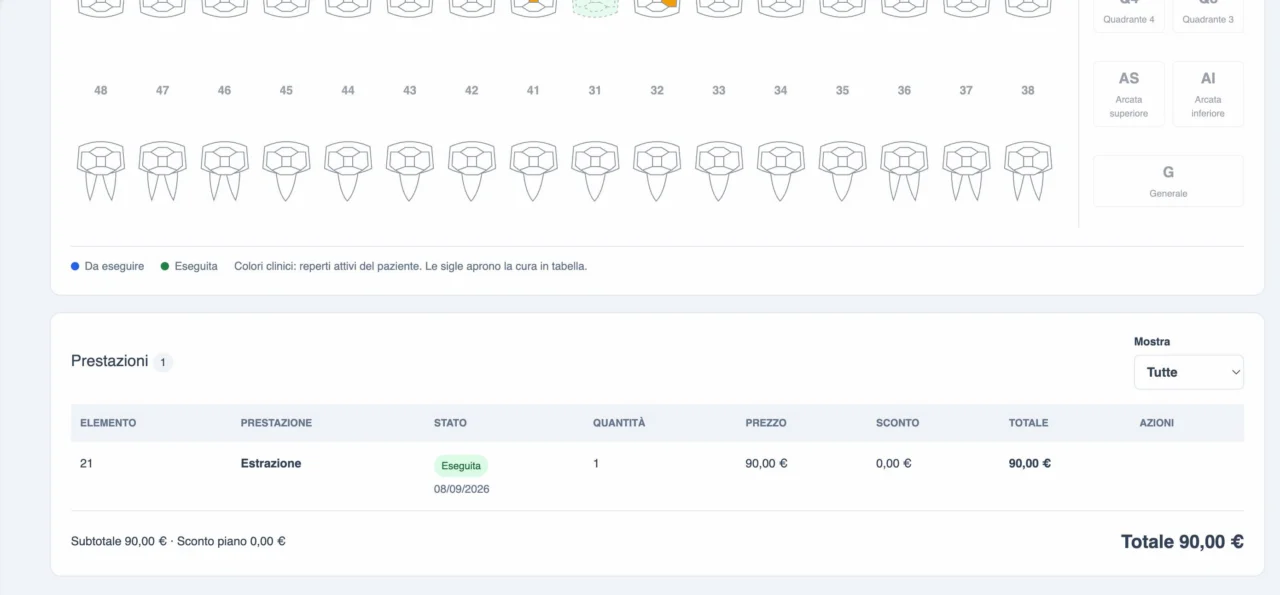Viewport: 1280px width, 595px height.
Task: Click the 0,00 € value in the Sconto column
Action: (x=893, y=464)
